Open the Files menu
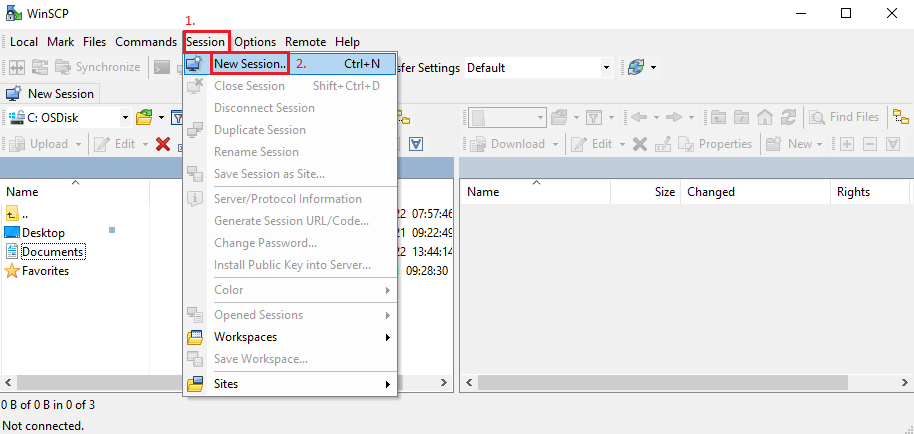The width and height of the screenshot is (914, 434). click(x=94, y=42)
